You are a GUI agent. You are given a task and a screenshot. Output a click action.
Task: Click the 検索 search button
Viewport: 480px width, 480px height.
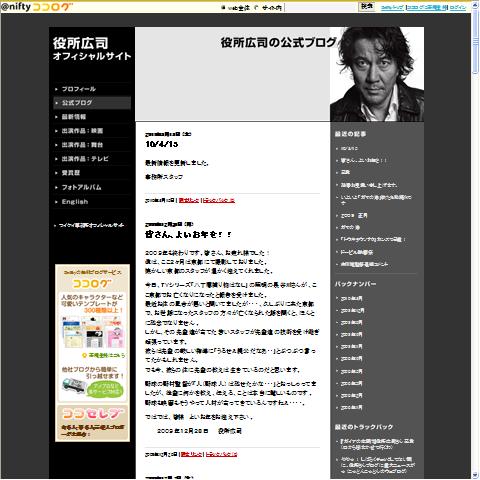(367, 7)
